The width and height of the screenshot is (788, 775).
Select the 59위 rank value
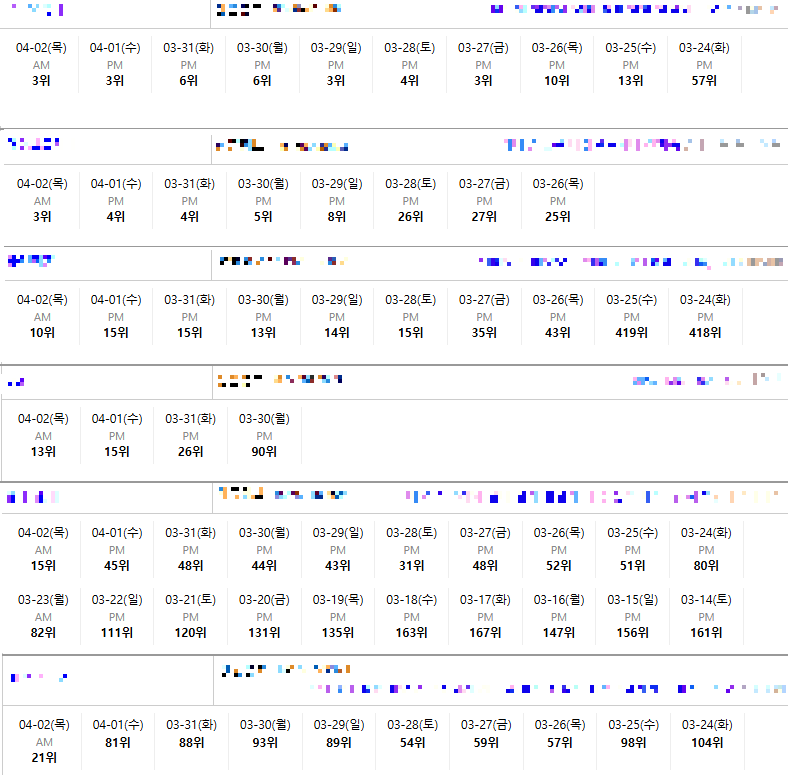(486, 743)
